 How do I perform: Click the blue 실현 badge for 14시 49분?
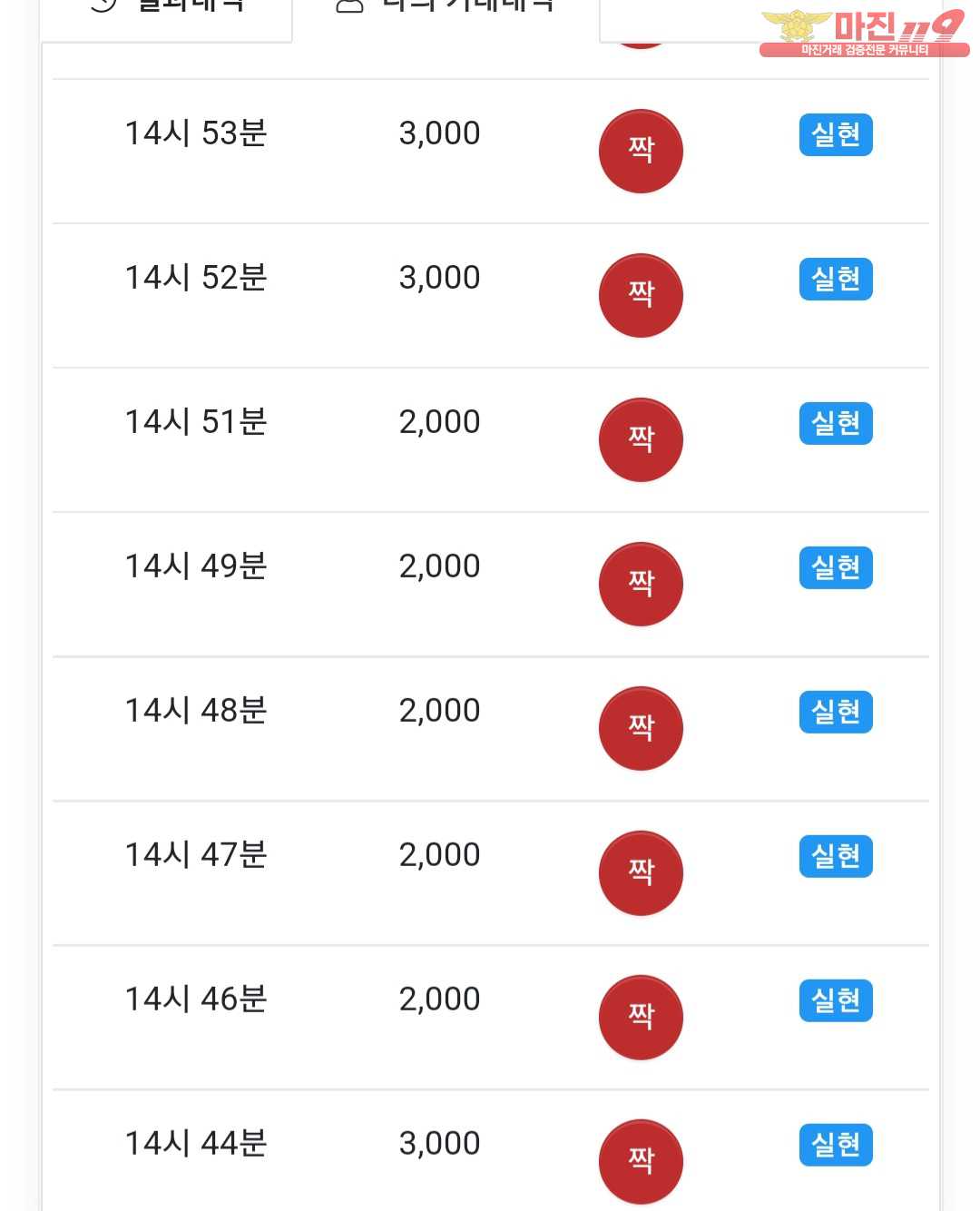[x=836, y=567]
